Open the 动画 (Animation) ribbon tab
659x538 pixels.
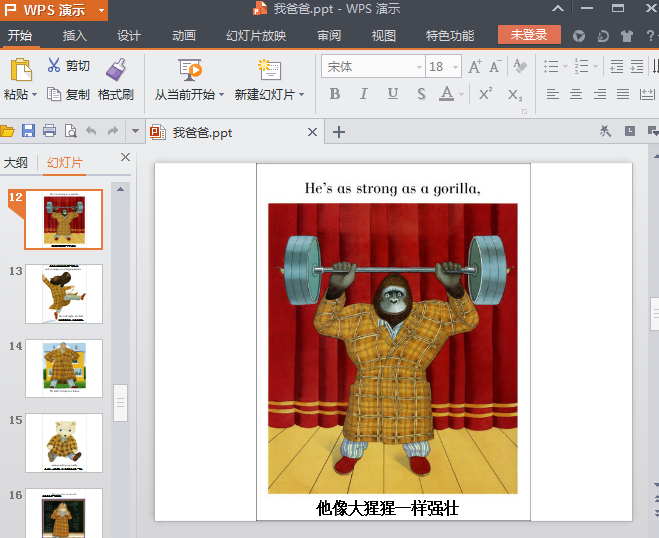pyautogui.click(x=183, y=35)
